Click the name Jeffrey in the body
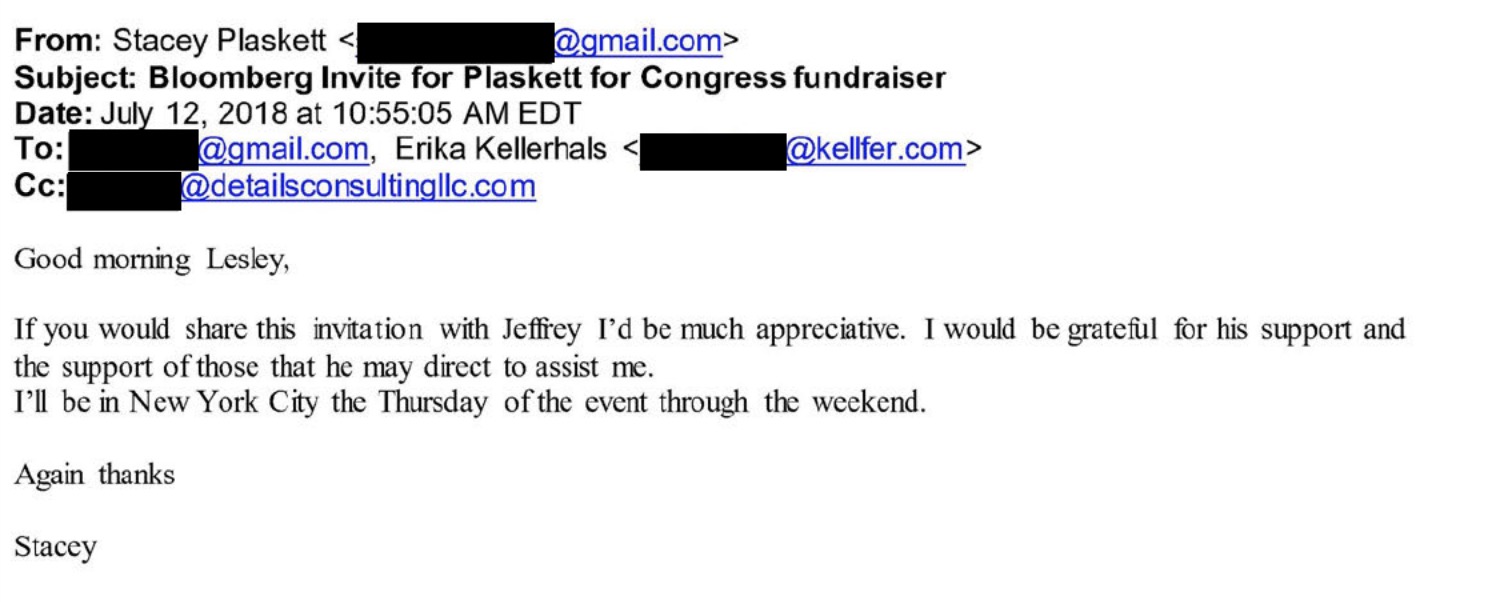Image resolution: width=1502 pixels, height=602 pixels. [x=546, y=330]
